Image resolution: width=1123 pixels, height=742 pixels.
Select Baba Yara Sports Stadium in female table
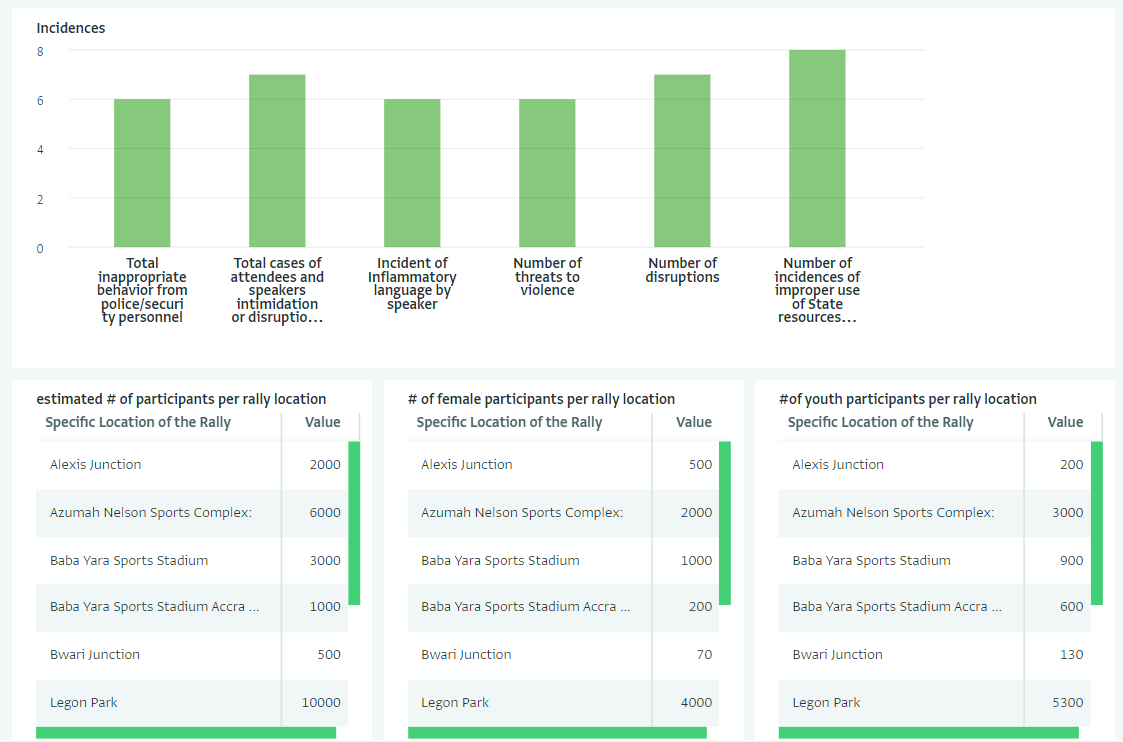pyautogui.click(x=500, y=560)
